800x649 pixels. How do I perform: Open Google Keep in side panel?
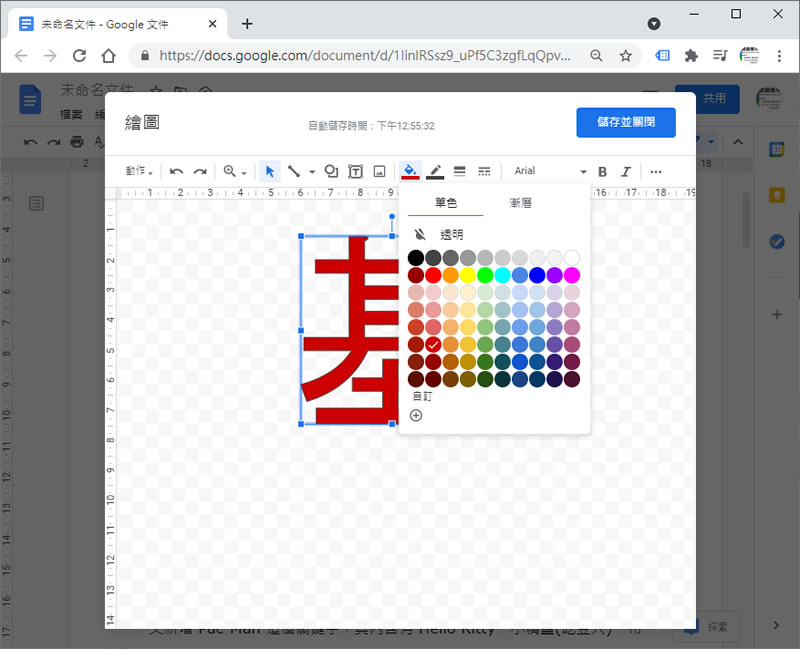[777, 195]
